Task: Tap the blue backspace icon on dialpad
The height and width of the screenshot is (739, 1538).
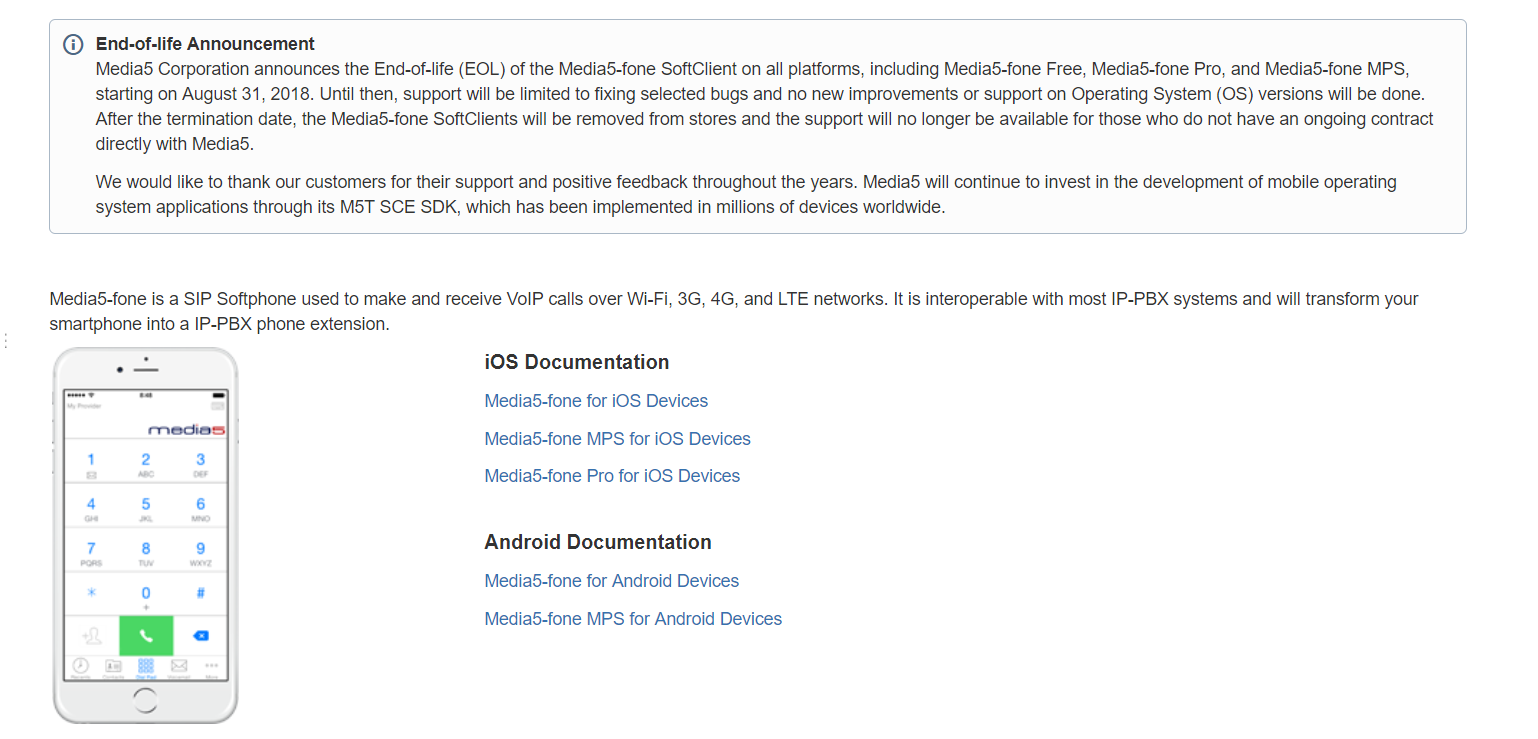Action: [200, 636]
